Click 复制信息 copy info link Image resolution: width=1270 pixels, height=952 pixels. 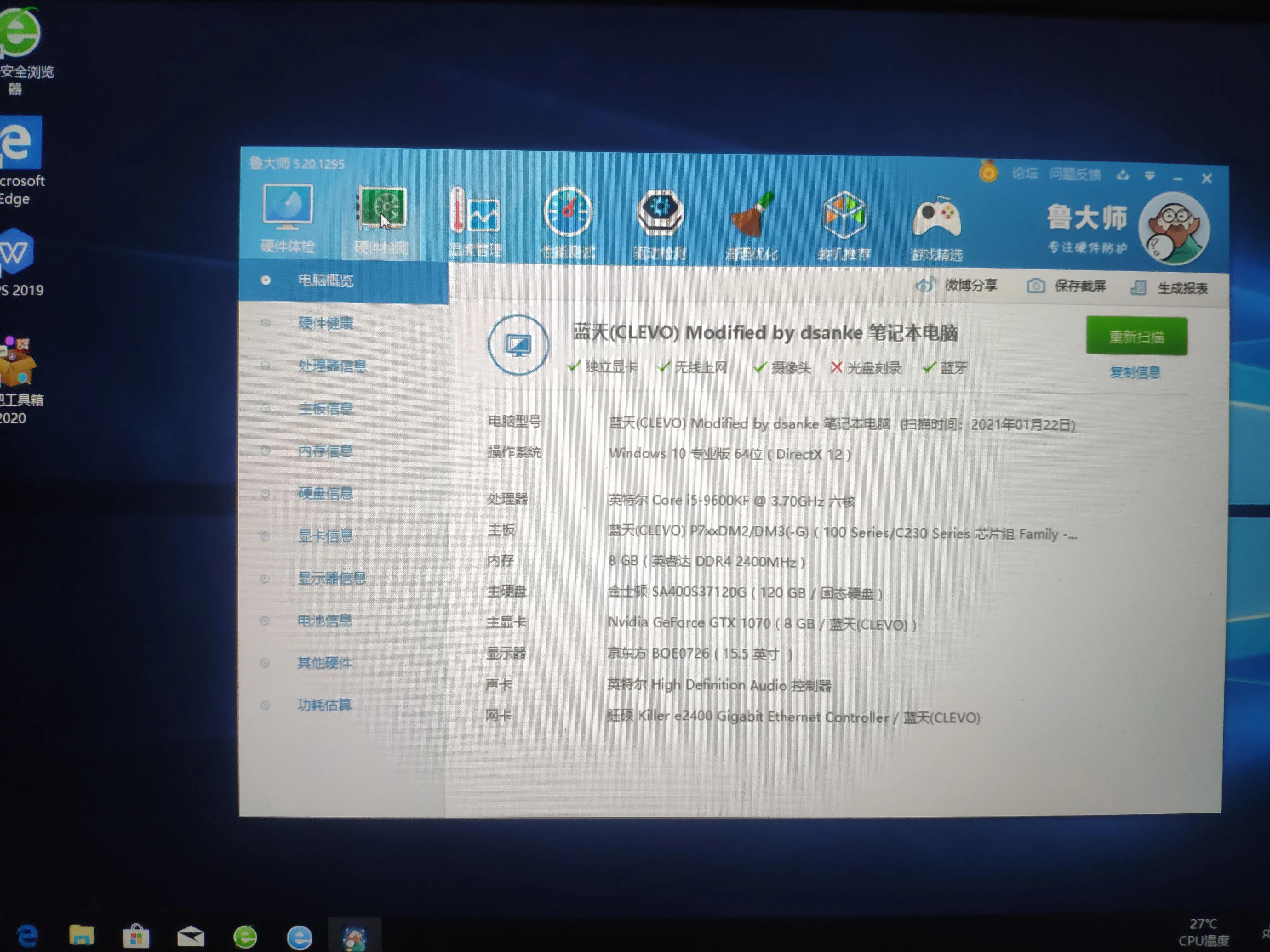[x=1135, y=372]
